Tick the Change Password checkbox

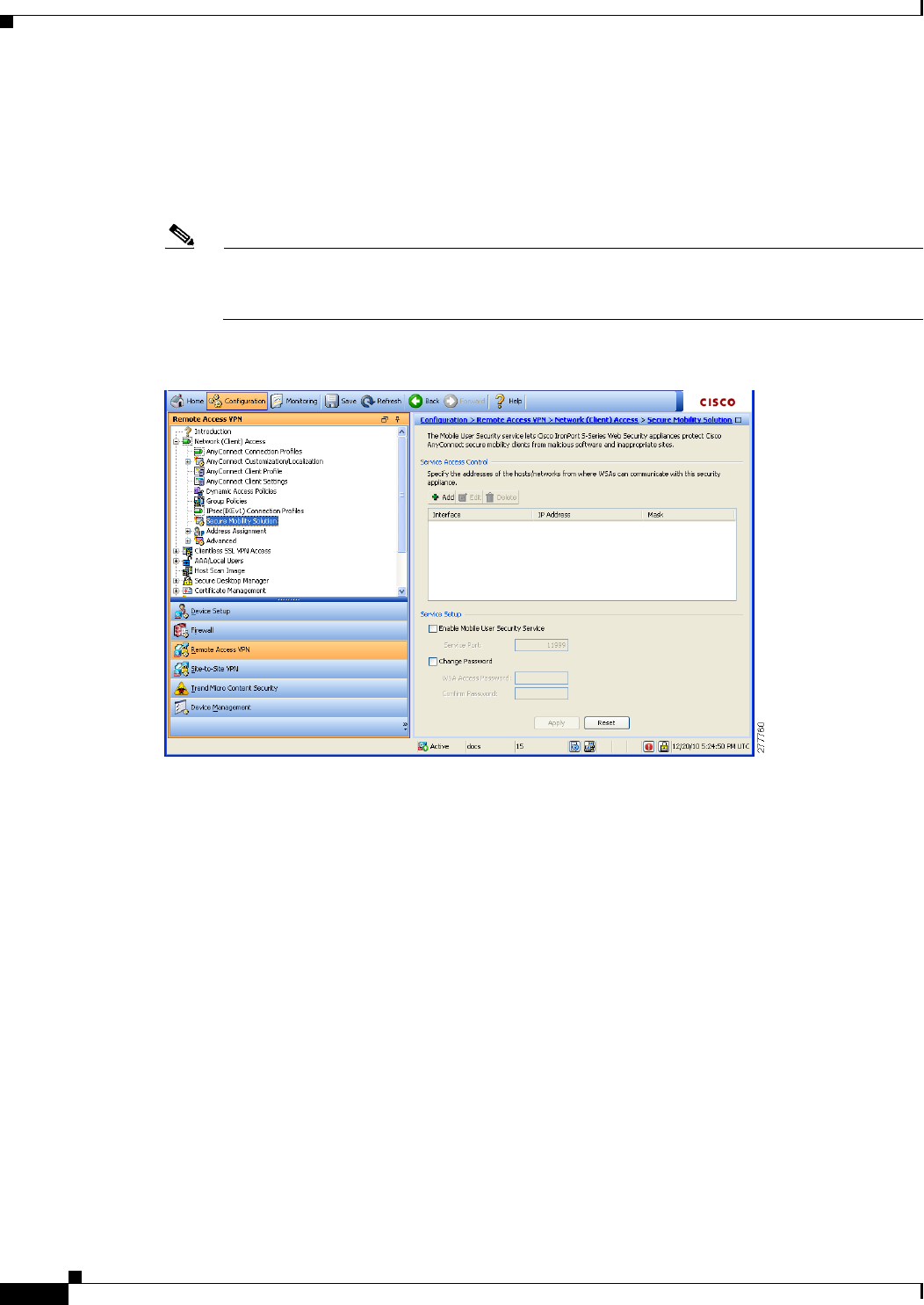pos(433,662)
